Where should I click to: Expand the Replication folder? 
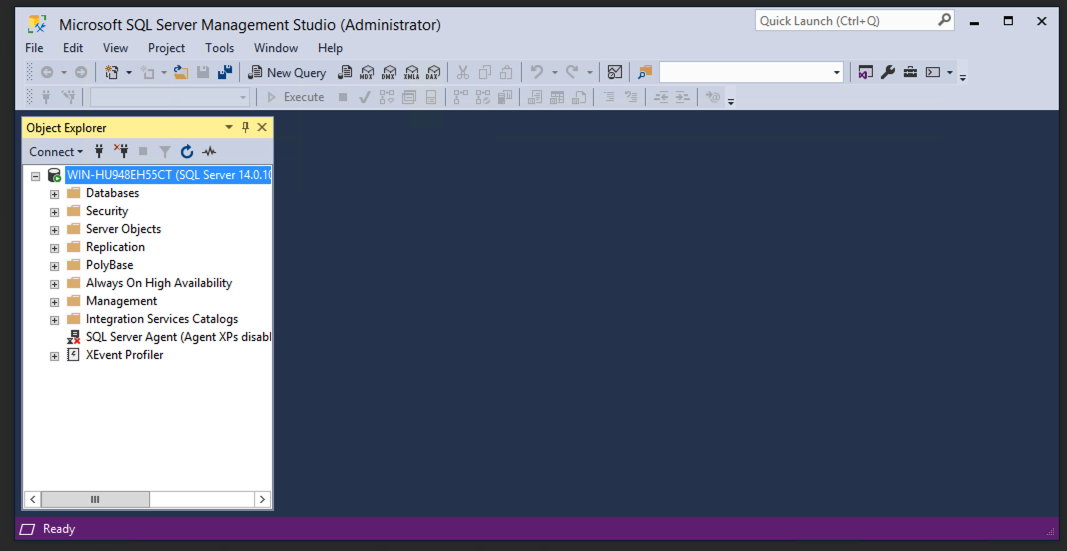[x=55, y=248]
